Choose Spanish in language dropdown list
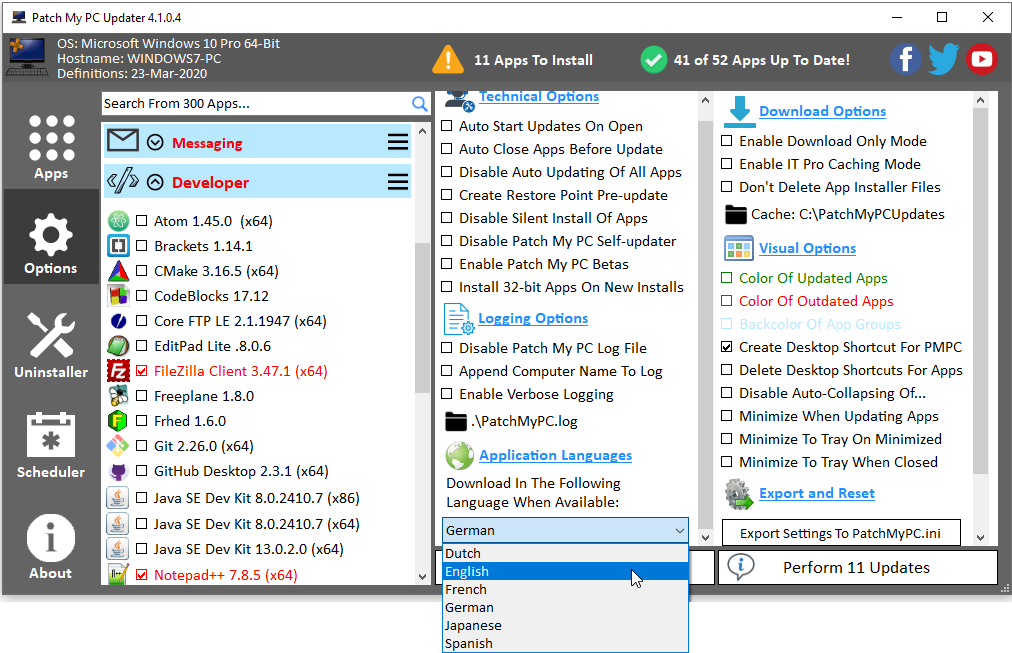The image size is (1012, 653). tap(469, 643)
